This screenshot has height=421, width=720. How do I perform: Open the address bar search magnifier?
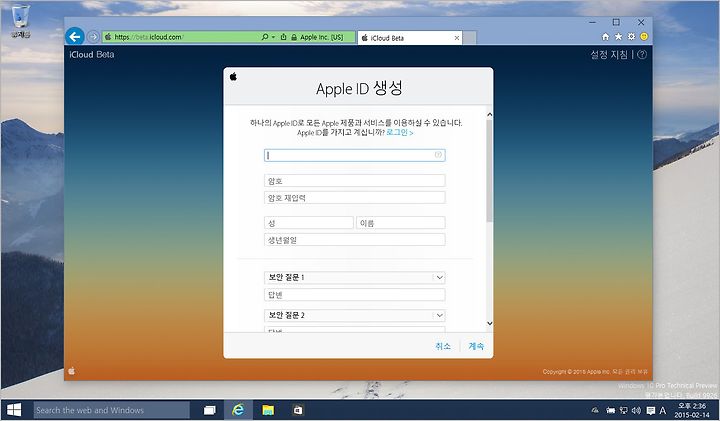265,37
